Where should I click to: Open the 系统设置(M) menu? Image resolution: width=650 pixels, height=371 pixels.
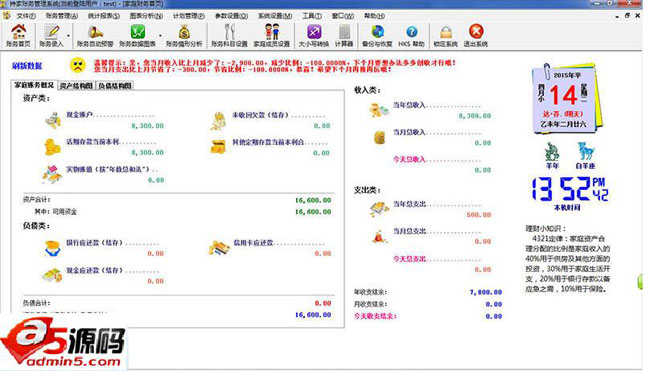pos(275,16)
